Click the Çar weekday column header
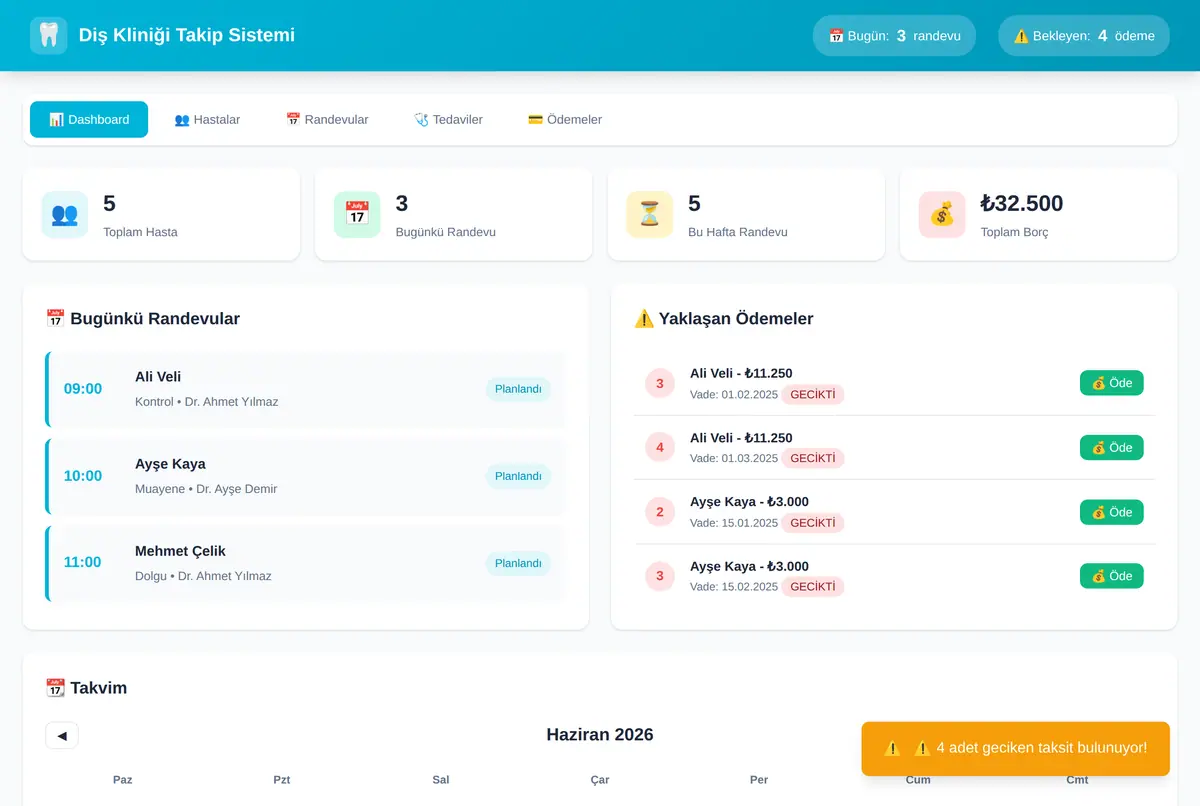 click(600, 780)
